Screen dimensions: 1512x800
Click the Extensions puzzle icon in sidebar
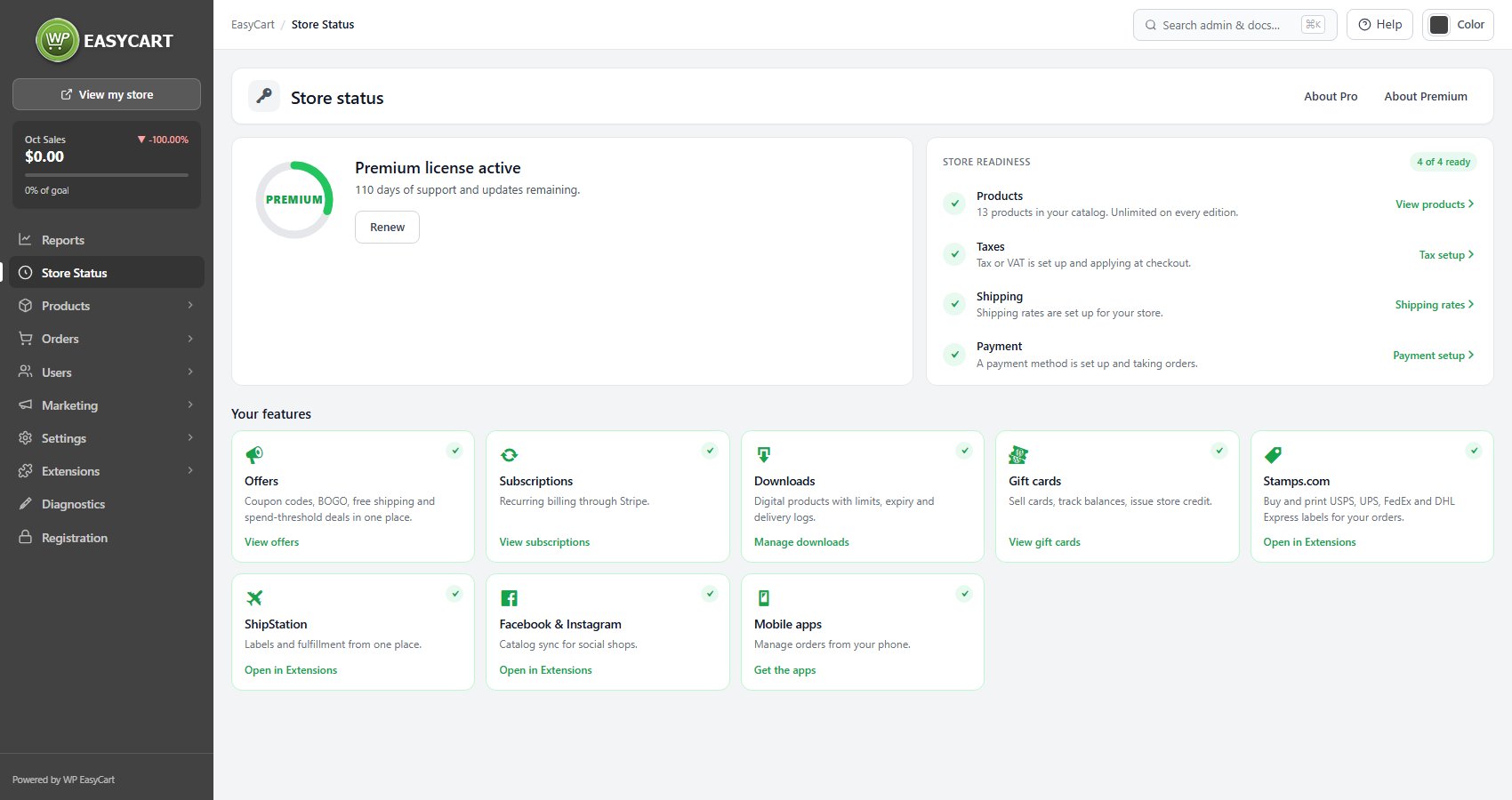point(25,471)
